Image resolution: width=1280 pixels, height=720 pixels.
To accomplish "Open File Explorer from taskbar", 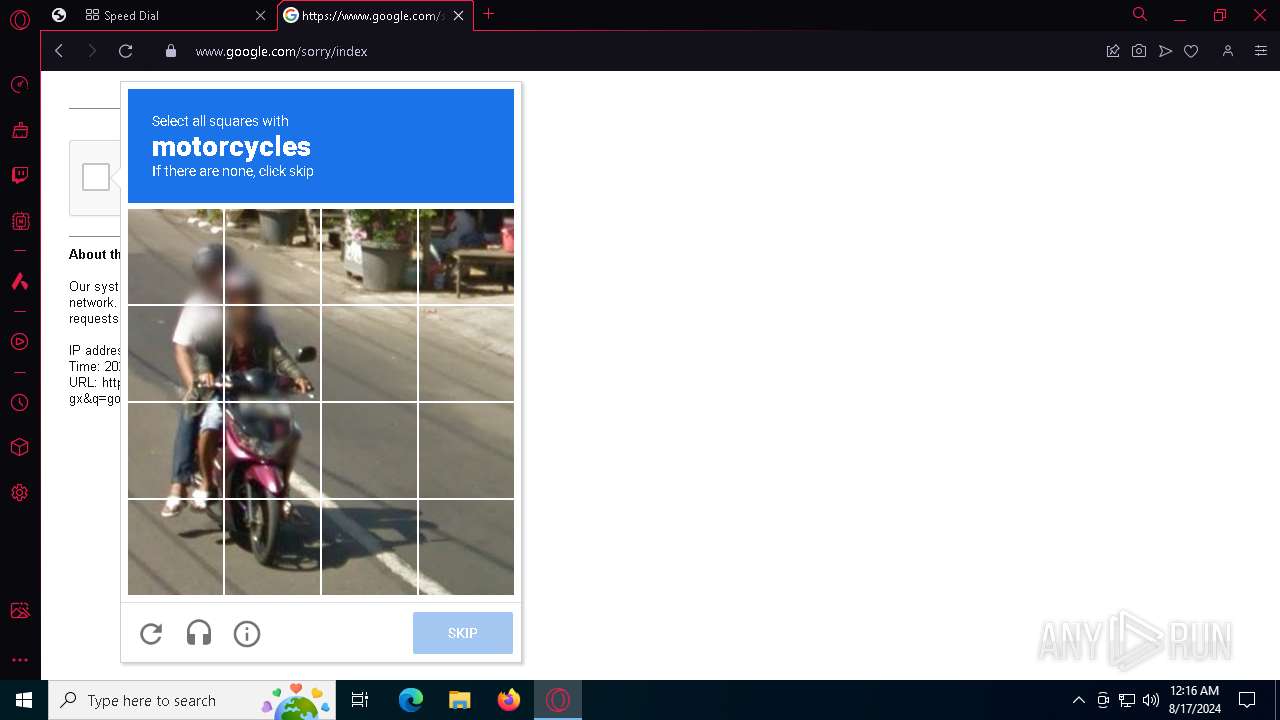I will 459,700.
